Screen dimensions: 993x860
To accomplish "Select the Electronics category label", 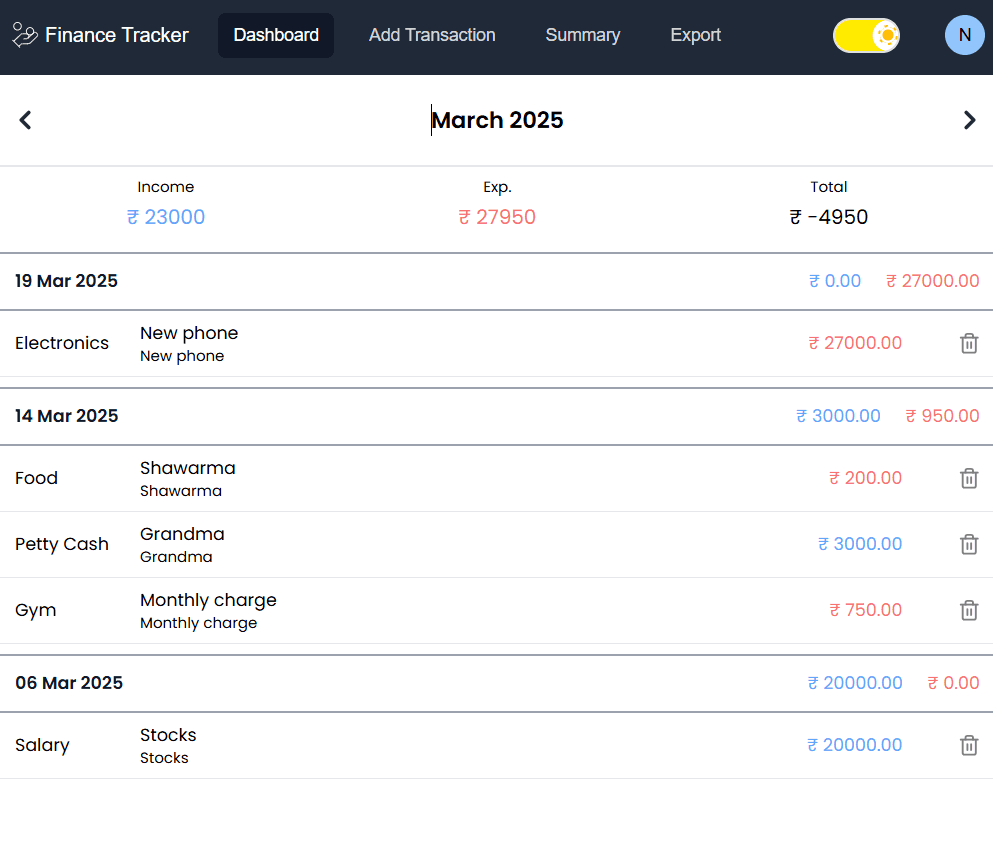I will click(x=62, y=343).
